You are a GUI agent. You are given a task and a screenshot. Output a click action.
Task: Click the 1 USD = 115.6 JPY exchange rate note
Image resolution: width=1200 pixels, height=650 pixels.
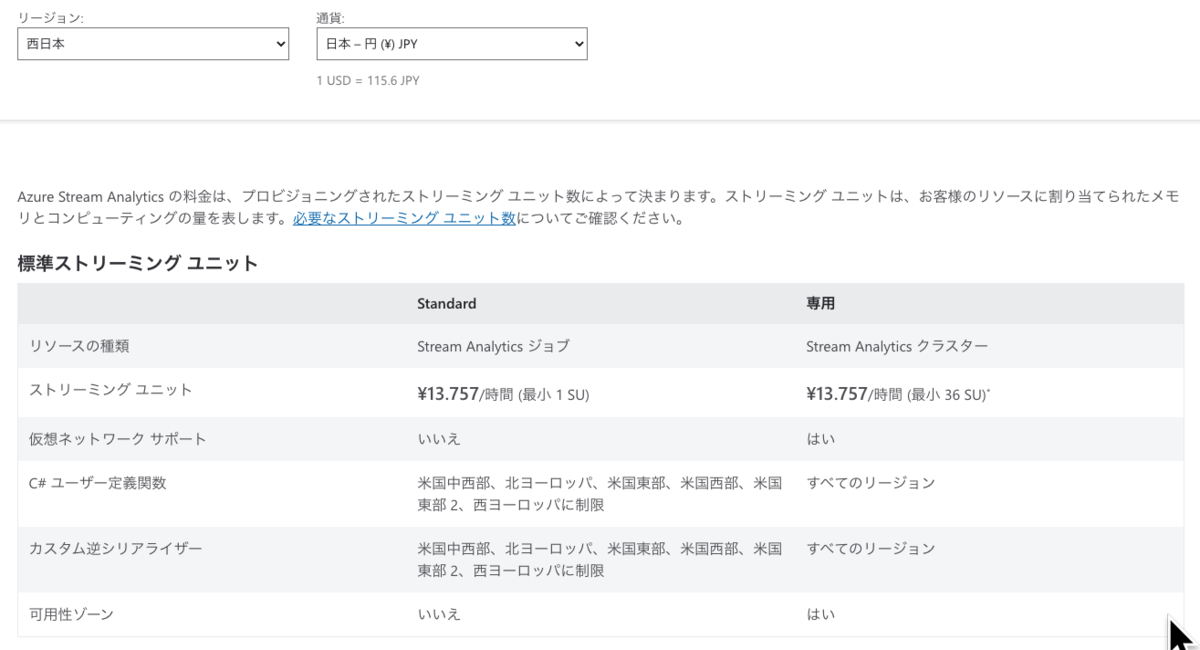click(x=368, y=81)
